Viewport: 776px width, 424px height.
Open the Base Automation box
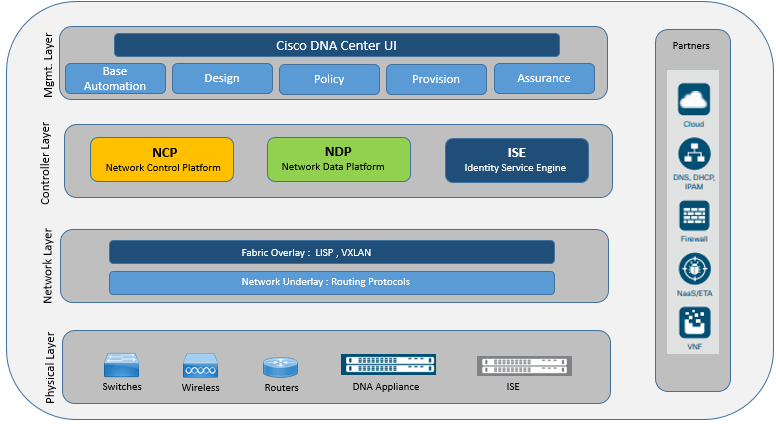pos(115,78)
